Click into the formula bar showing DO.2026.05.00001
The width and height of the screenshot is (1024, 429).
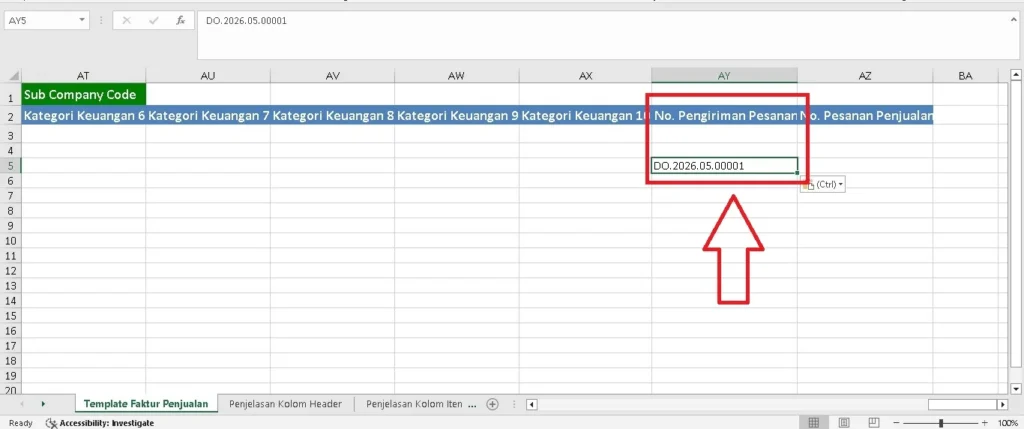pyautogui.click(x=607, y=36)
